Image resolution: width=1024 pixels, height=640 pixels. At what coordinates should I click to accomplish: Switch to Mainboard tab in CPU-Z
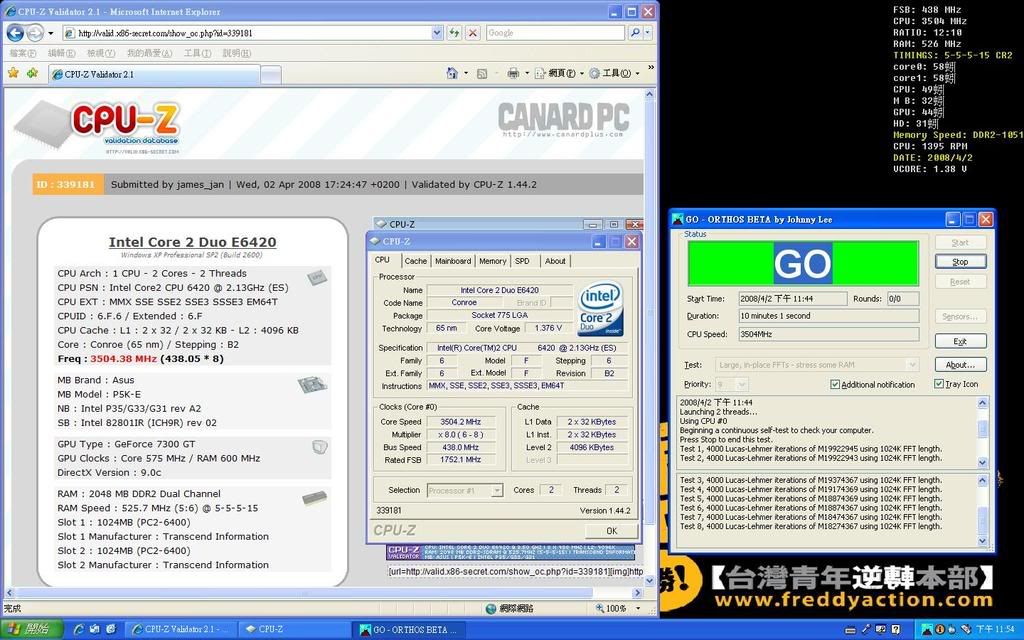click(x=453, y=261)
